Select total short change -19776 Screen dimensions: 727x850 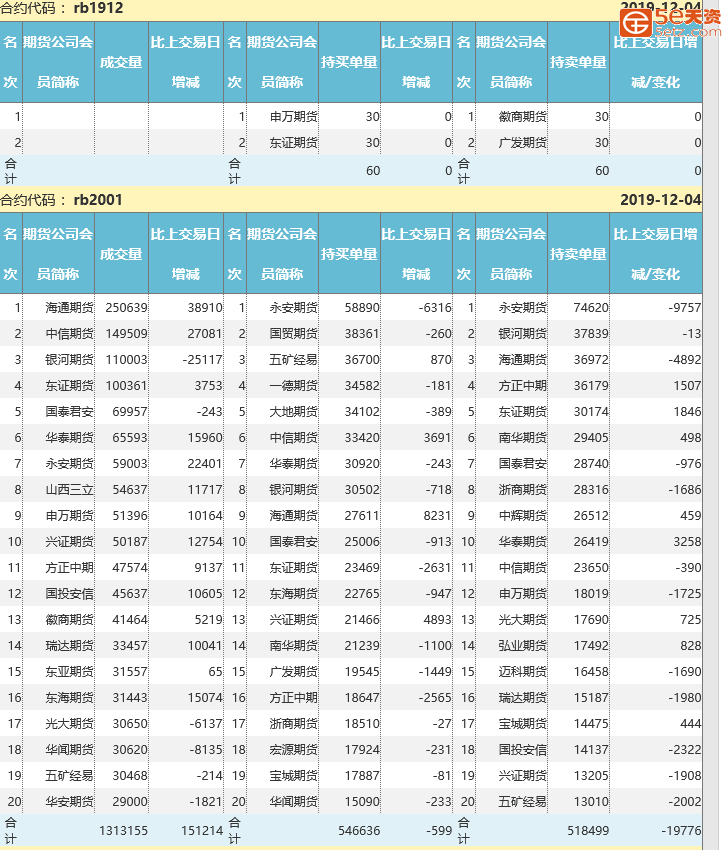pos(681,831)
